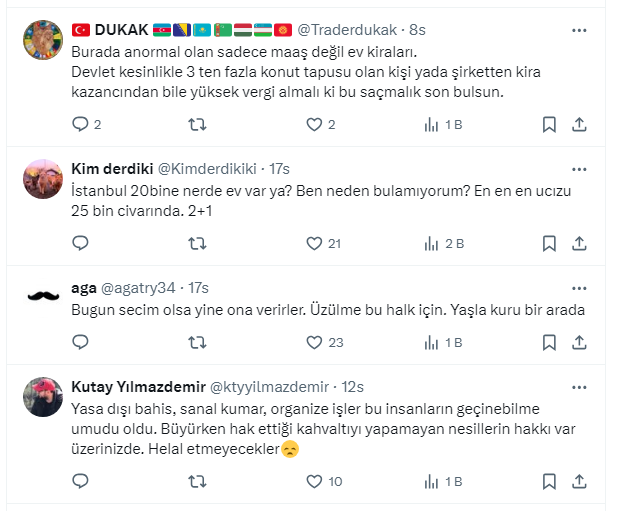629x511 pixels.
Task: Open aga's mustache profile avatar
Action: pyautogui.click(x=42, y=297)
